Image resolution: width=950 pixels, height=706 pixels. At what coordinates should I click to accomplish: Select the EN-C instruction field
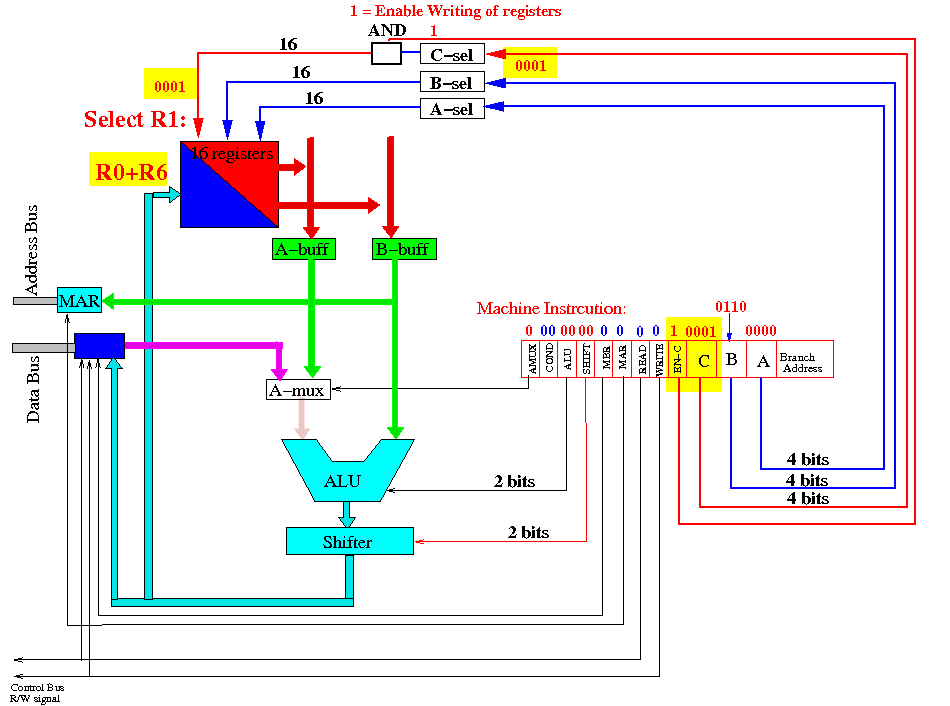point(677,359)
